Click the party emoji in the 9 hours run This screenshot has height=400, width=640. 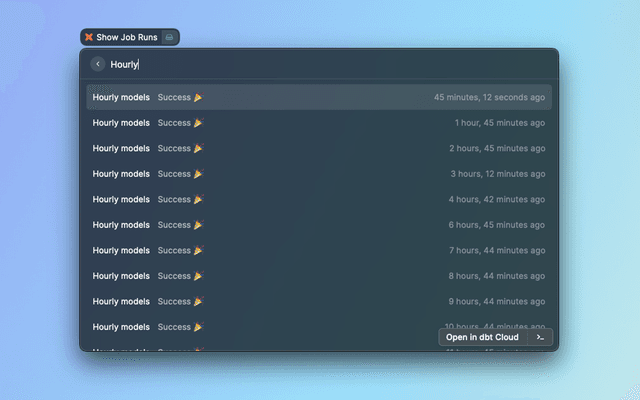pyautogui.click(x=198, y=301)
